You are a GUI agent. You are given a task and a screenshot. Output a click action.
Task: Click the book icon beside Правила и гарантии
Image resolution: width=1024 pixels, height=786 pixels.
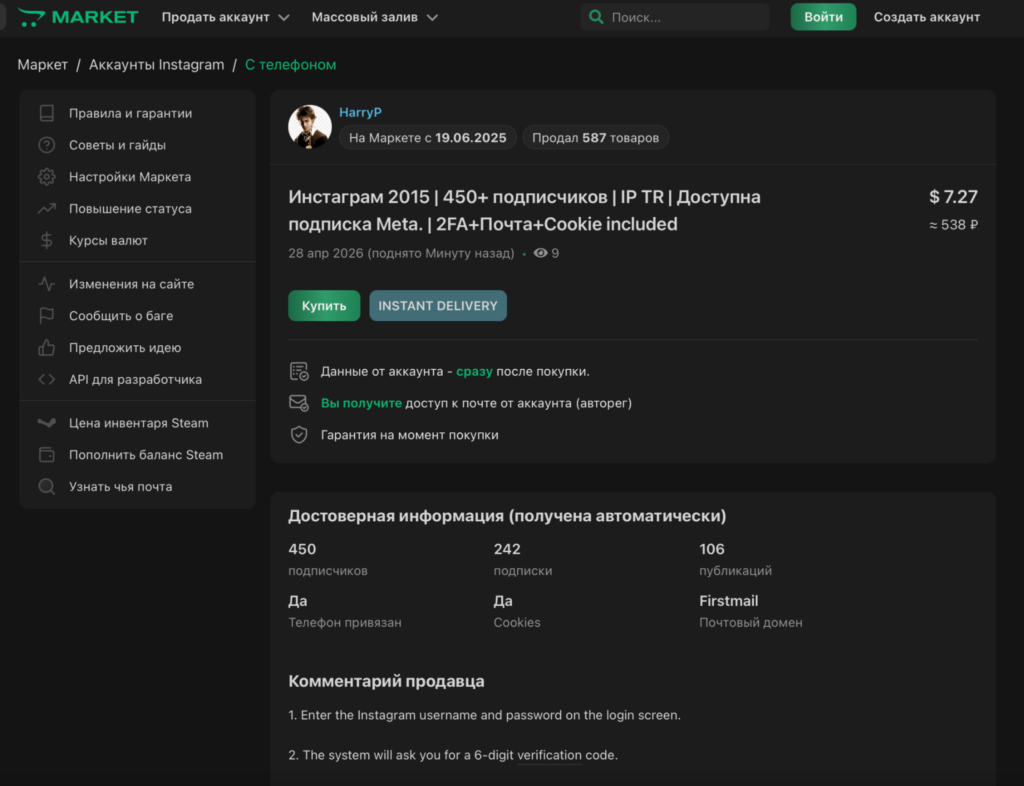pos(46,113)
